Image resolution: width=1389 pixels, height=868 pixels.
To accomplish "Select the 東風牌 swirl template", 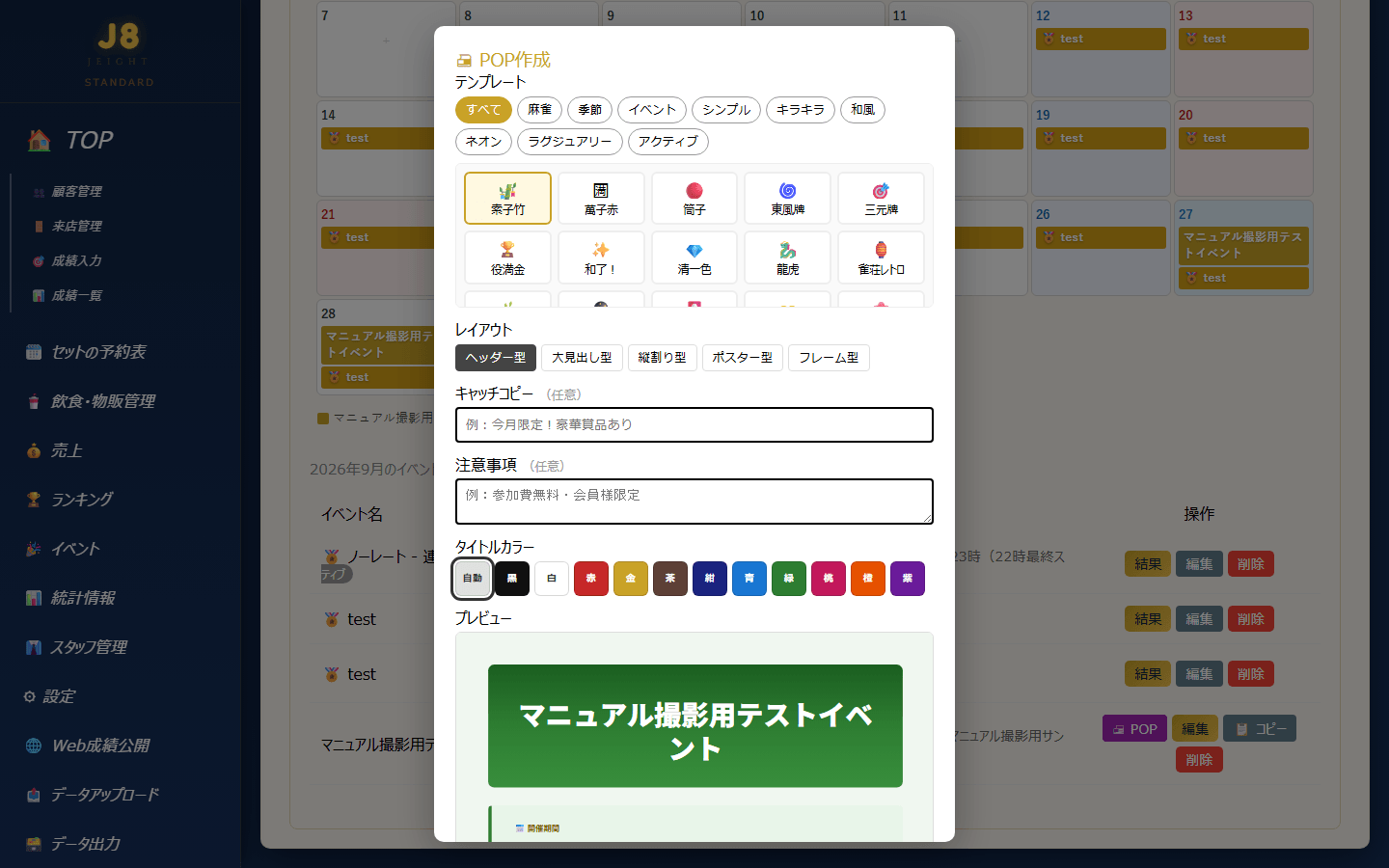I will [x=788, y=198].
